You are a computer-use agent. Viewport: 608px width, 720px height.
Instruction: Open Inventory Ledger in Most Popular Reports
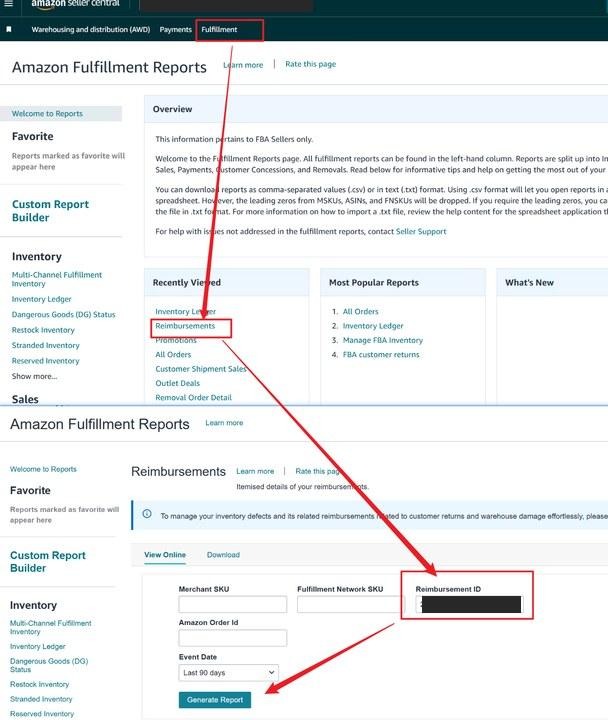point(373,326)
